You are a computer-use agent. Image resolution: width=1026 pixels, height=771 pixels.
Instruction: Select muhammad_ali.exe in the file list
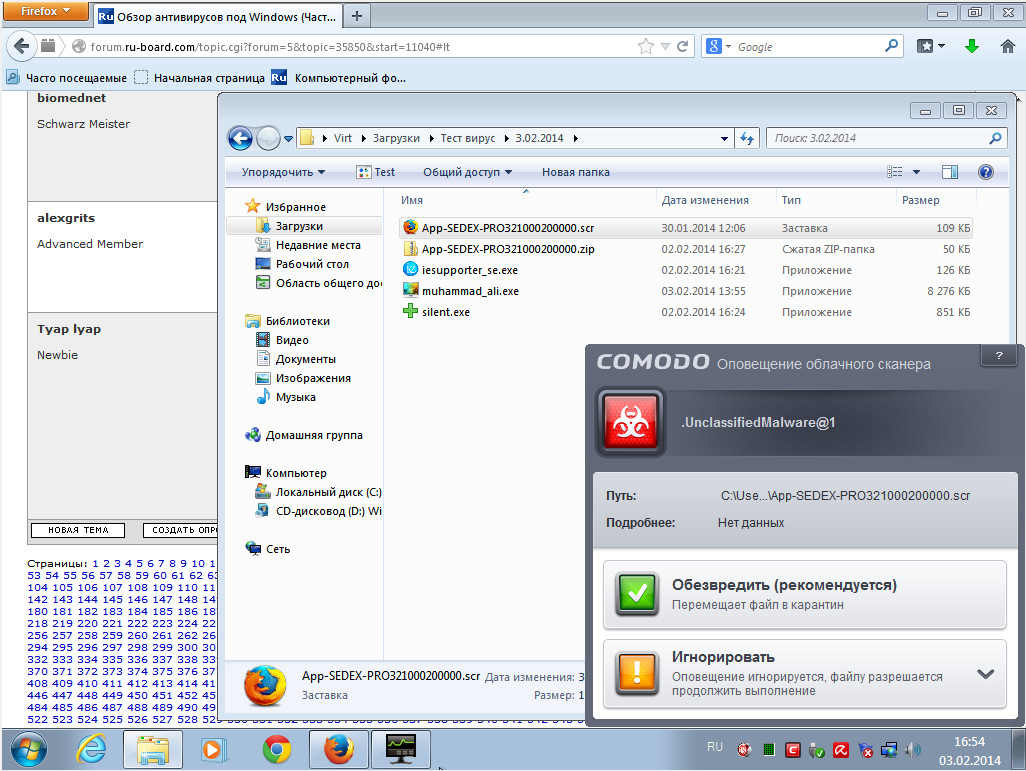(470, 291)
